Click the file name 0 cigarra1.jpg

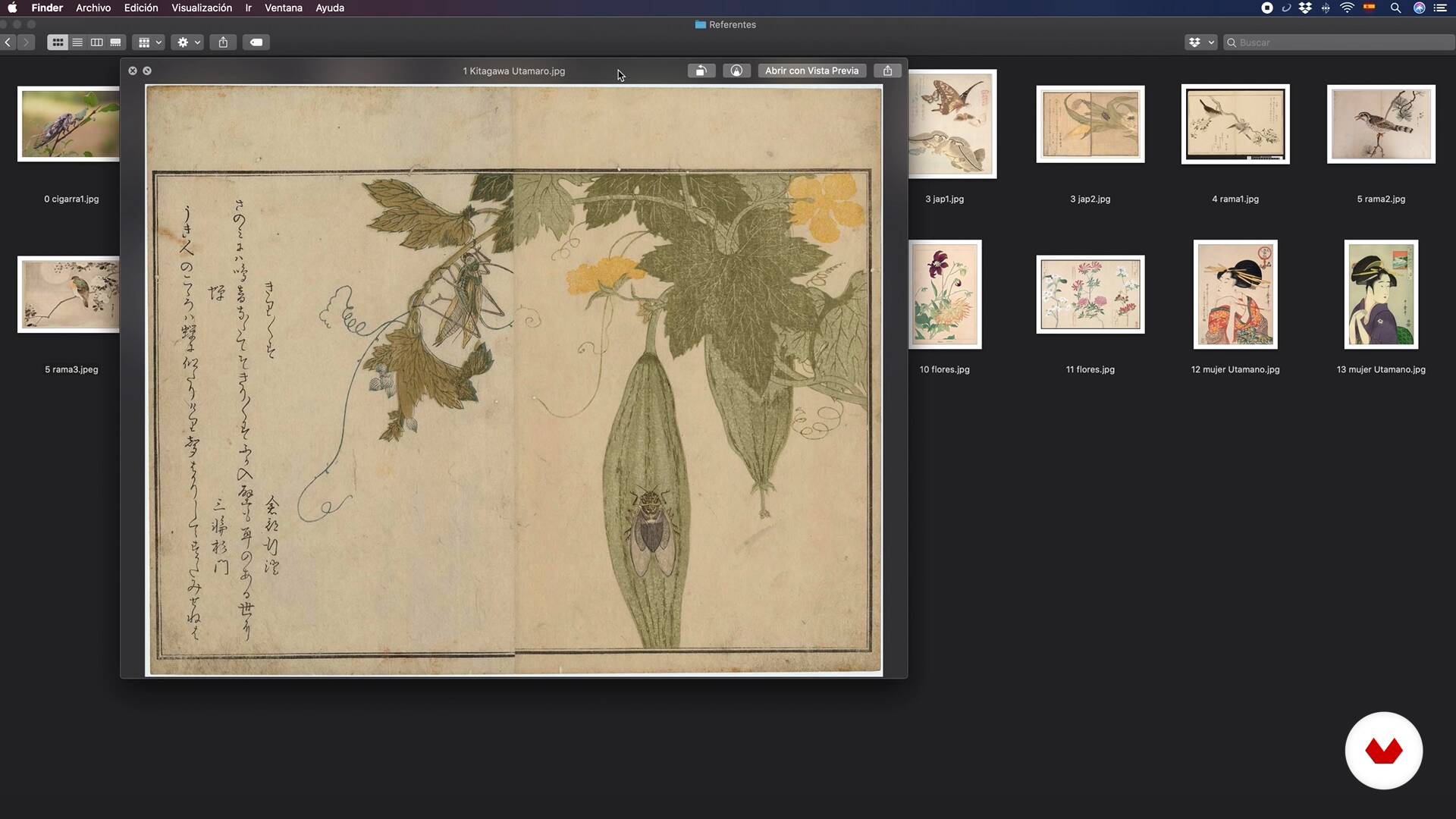click(71, 199)
